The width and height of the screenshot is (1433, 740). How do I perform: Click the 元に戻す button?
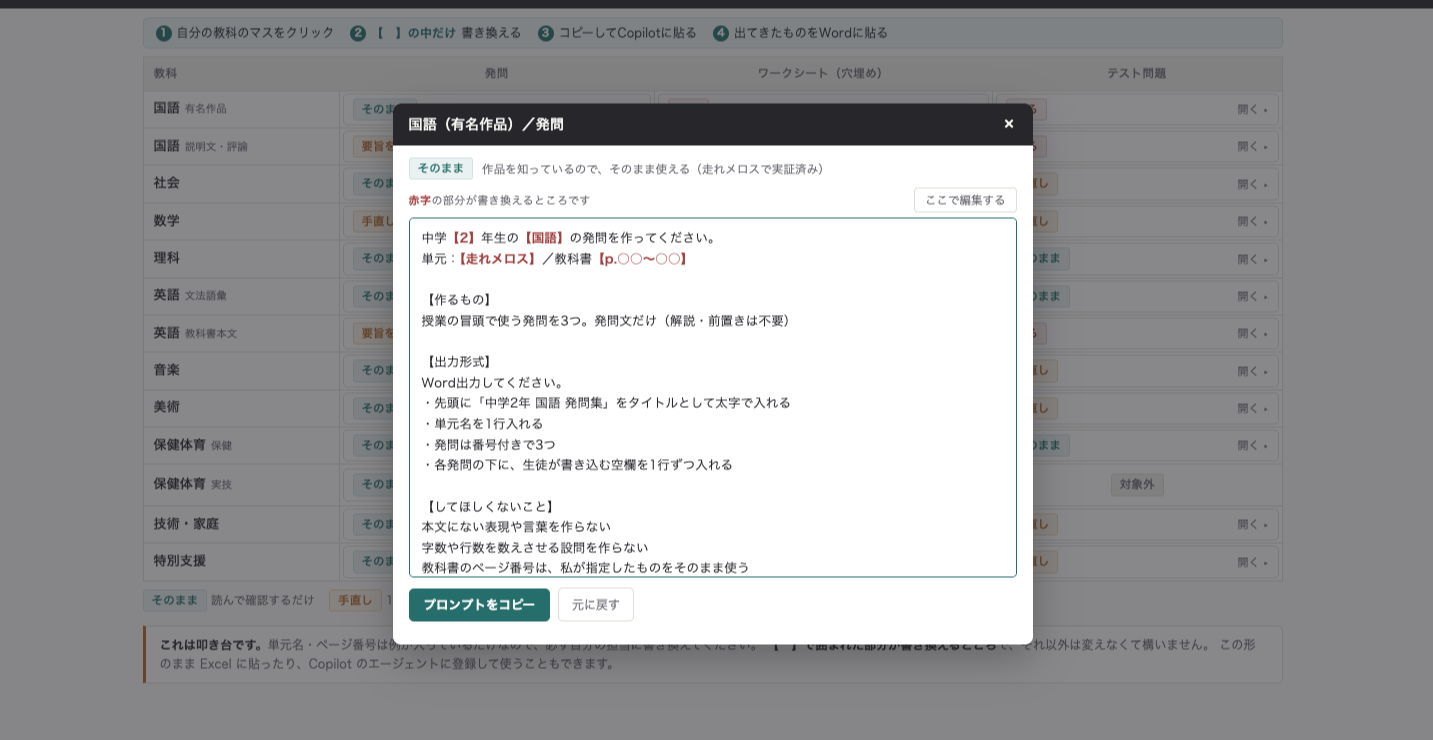(x=596, y=605)
